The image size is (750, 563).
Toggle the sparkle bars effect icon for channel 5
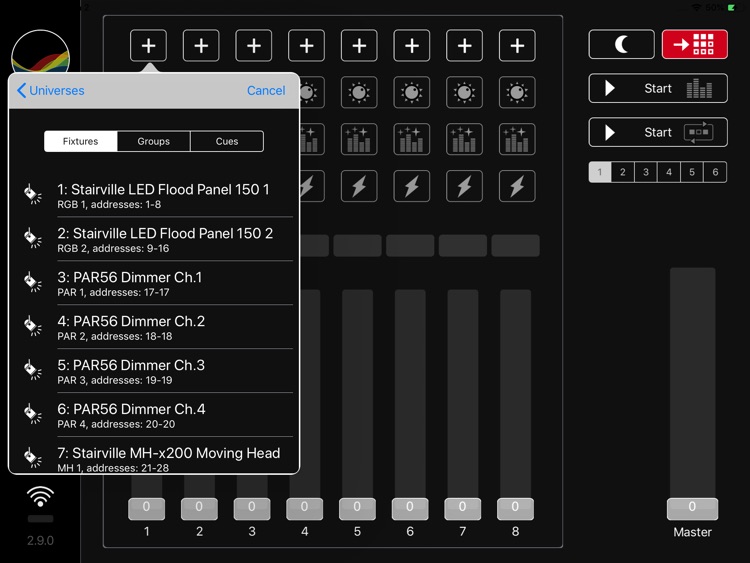pyautogui.click(x=359, y=139)
